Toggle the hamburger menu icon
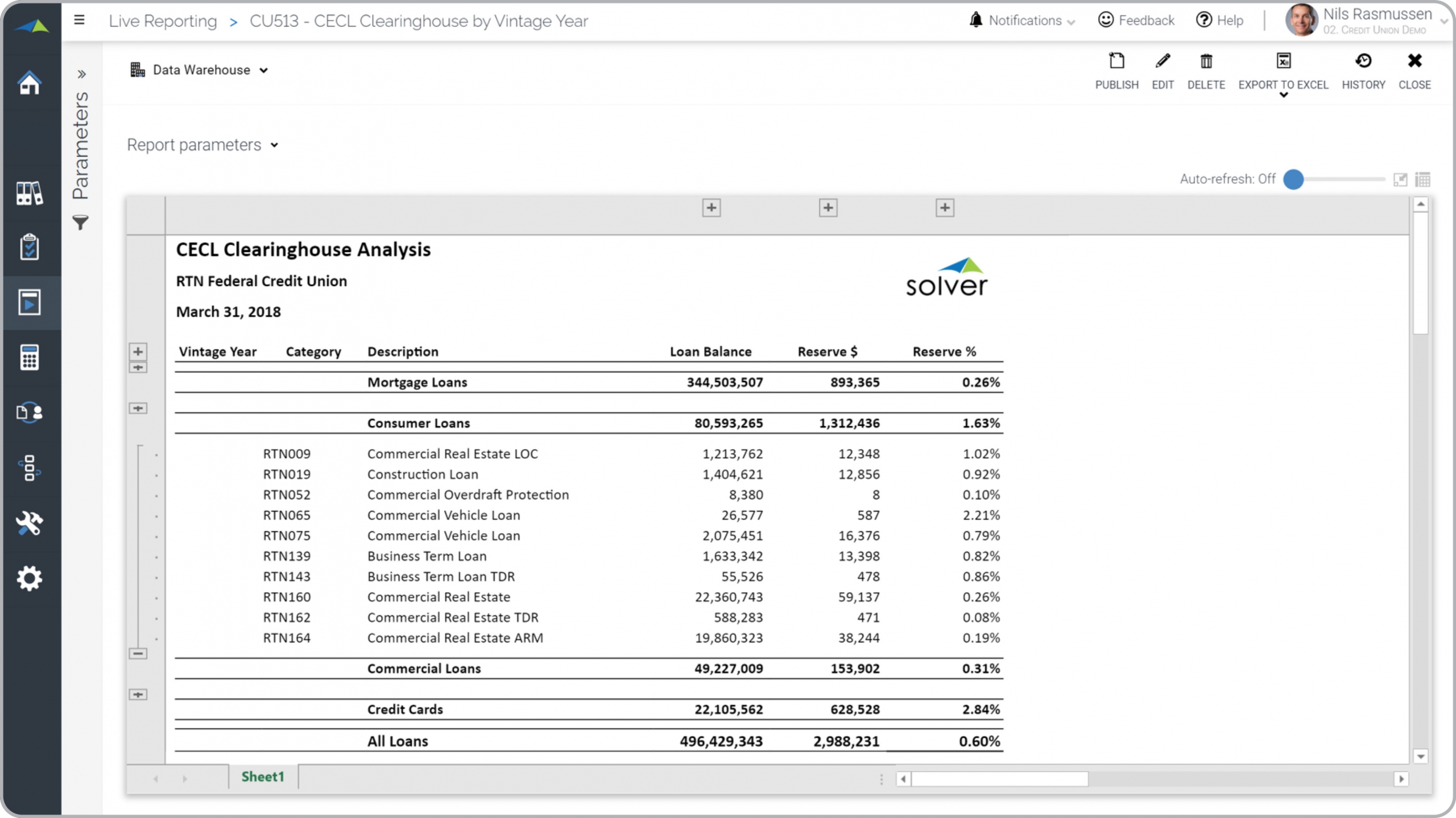 point(80,20)
